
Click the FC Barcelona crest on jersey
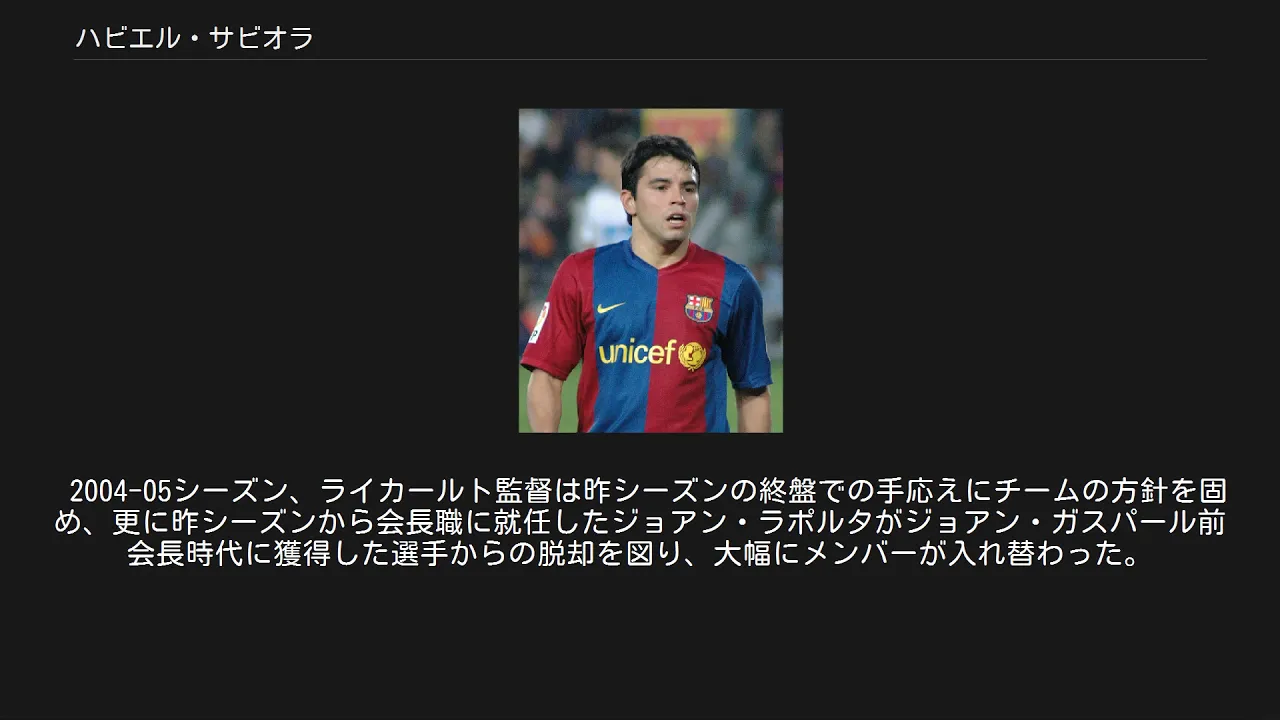click(x=698, y=308)
